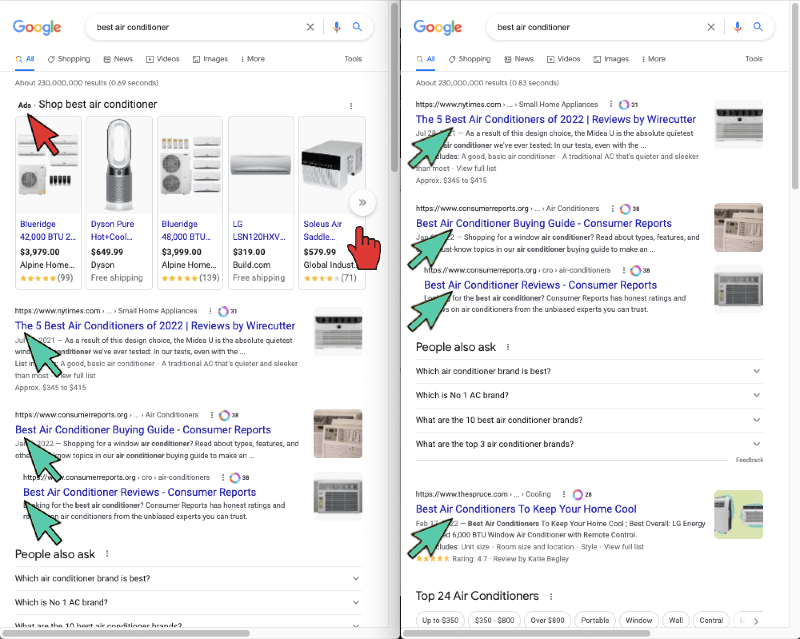Image resolution: width=800 pixels, height=639 pixels.
Task: Open the More menu in left window
Action: pos(253,59)
